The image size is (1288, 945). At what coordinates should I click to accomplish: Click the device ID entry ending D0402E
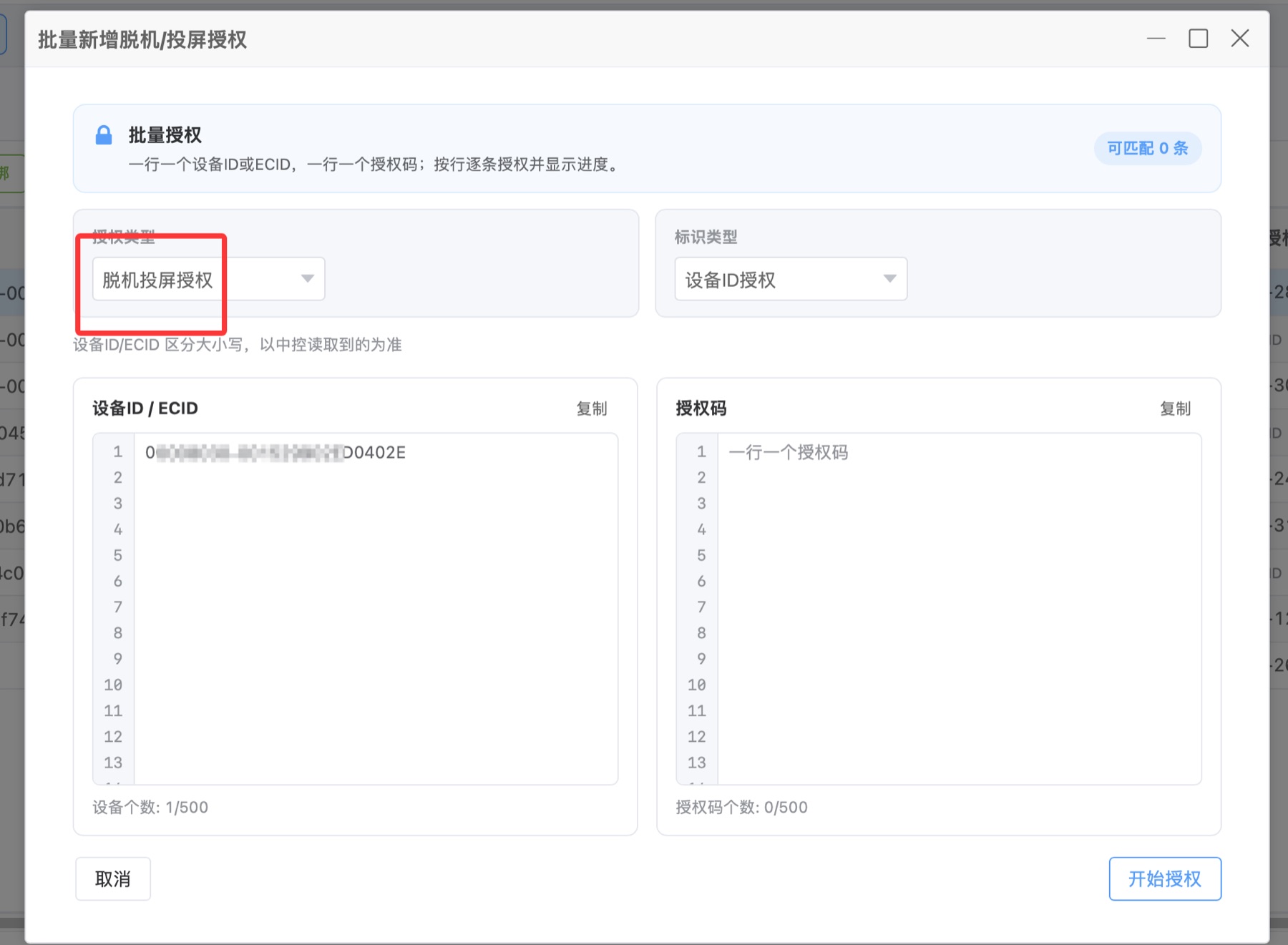tap(275, 452)
